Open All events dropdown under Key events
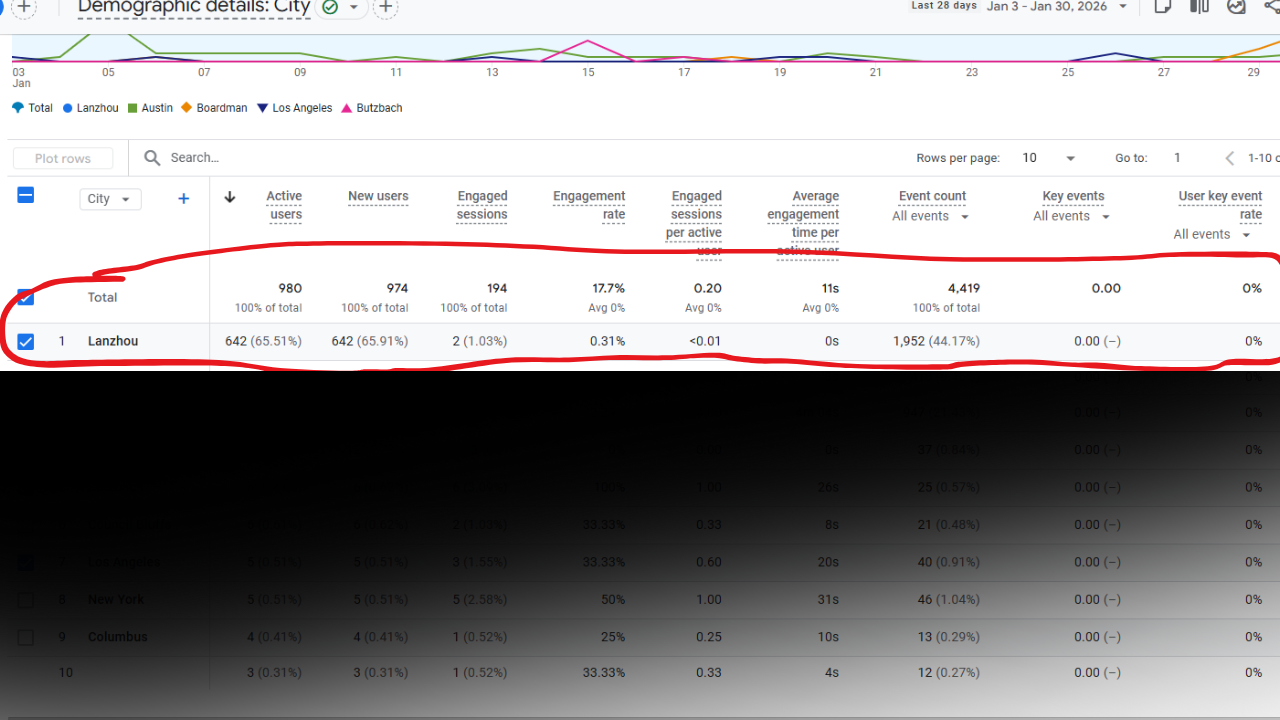The height and width of the screenshot is (720, 1280). point(1072,216)
